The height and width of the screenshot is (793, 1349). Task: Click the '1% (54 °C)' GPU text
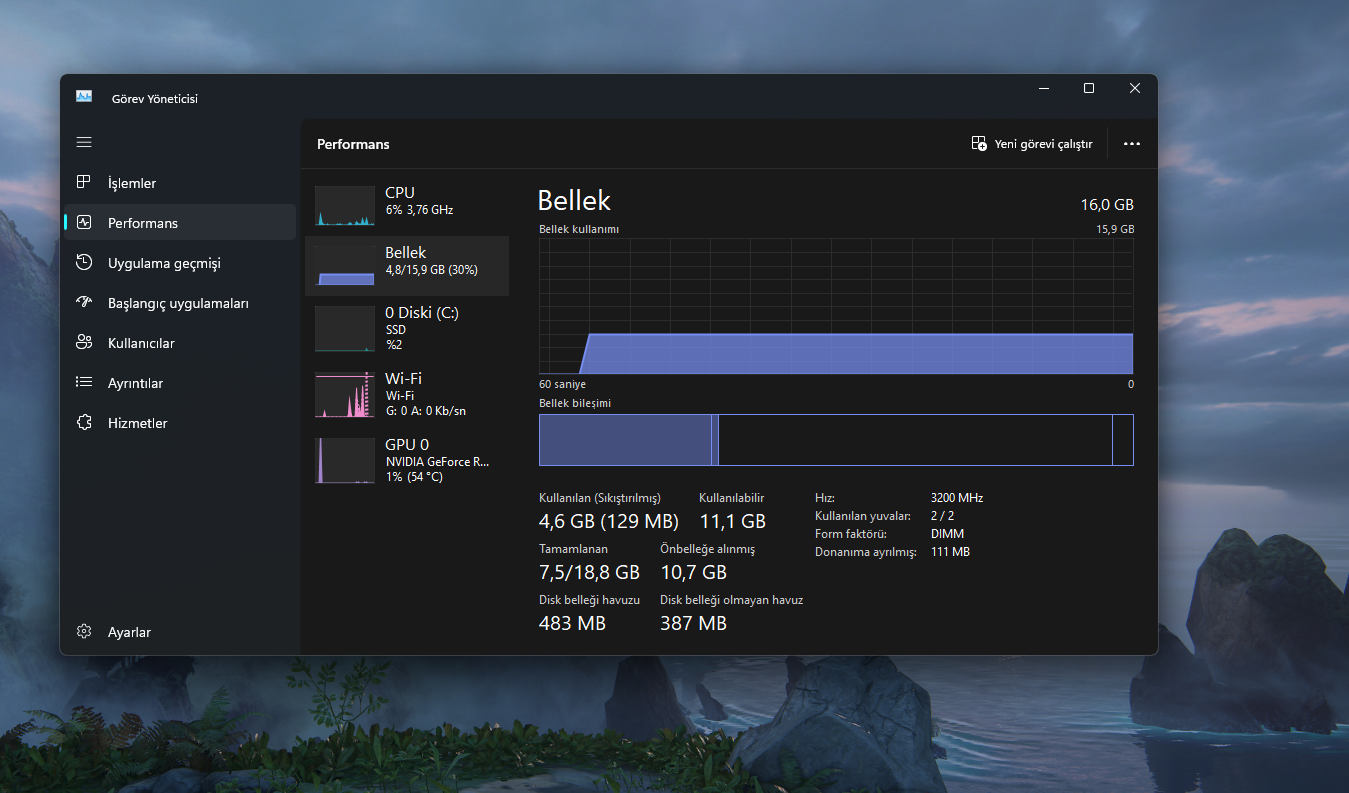414,477
